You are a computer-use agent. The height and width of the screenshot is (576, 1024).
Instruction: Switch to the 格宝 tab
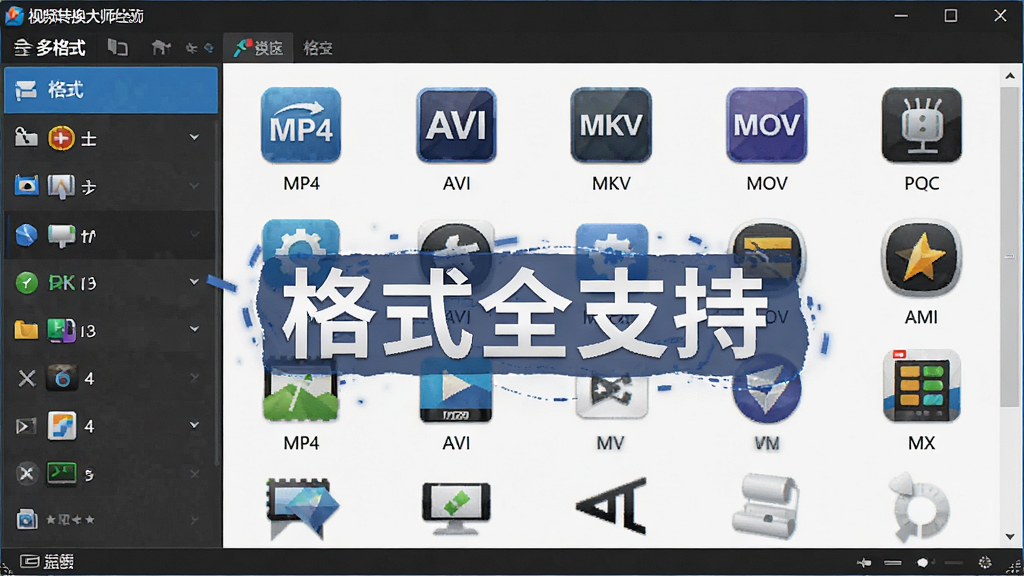coord(318,48)
